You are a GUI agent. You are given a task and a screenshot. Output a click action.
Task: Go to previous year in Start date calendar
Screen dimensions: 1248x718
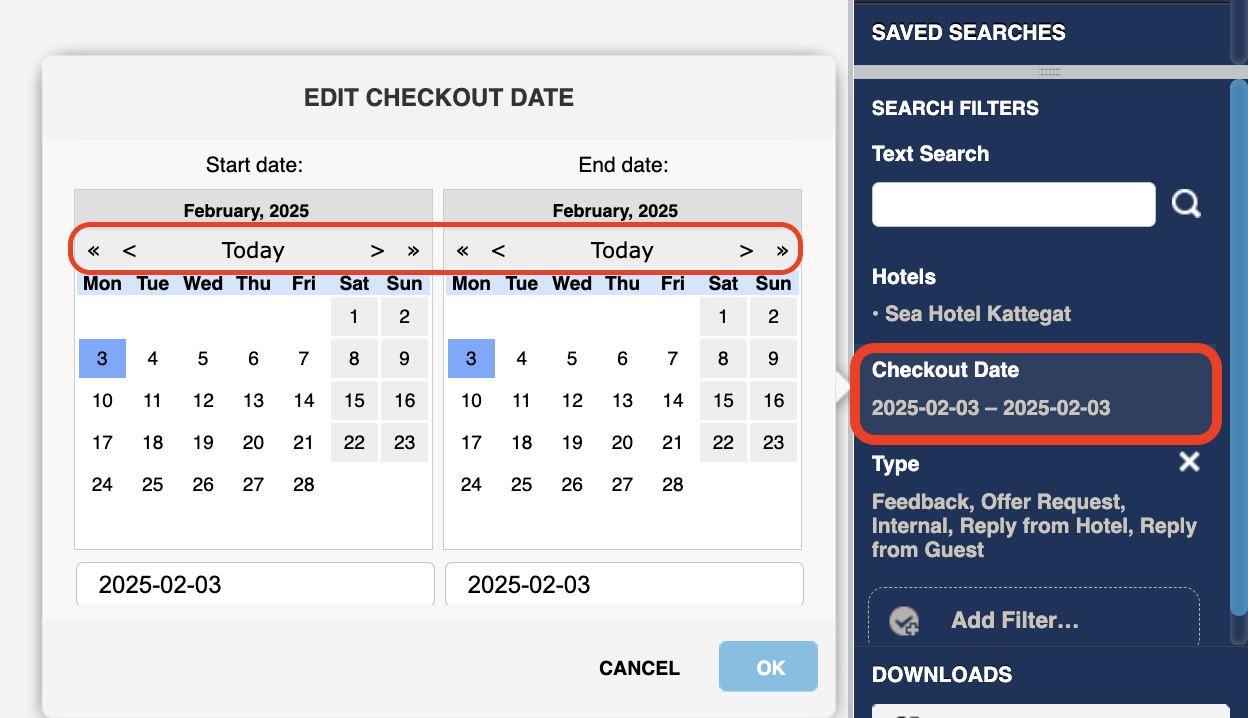[94, 250]
